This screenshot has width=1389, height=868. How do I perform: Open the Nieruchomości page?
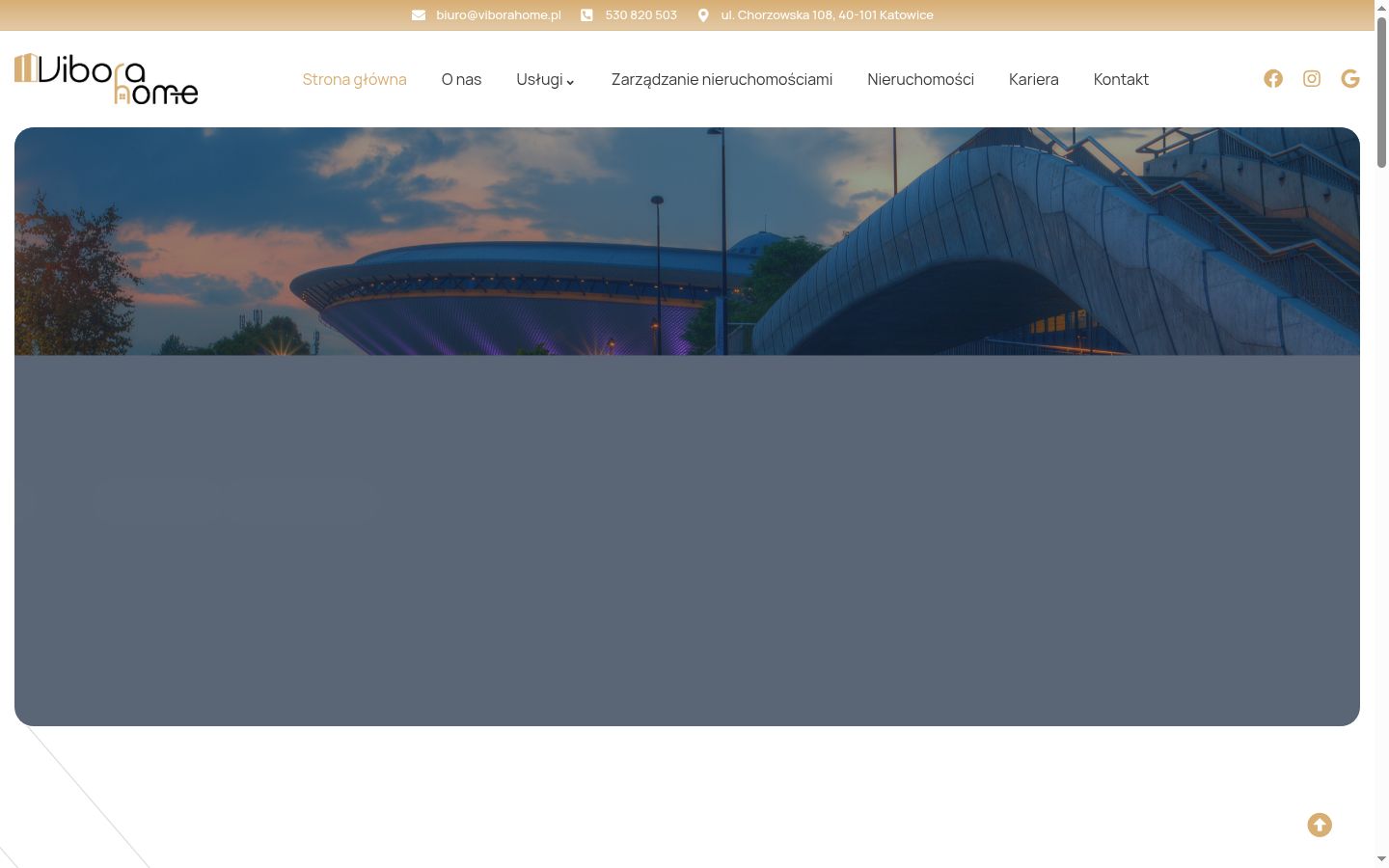(920, 79)
